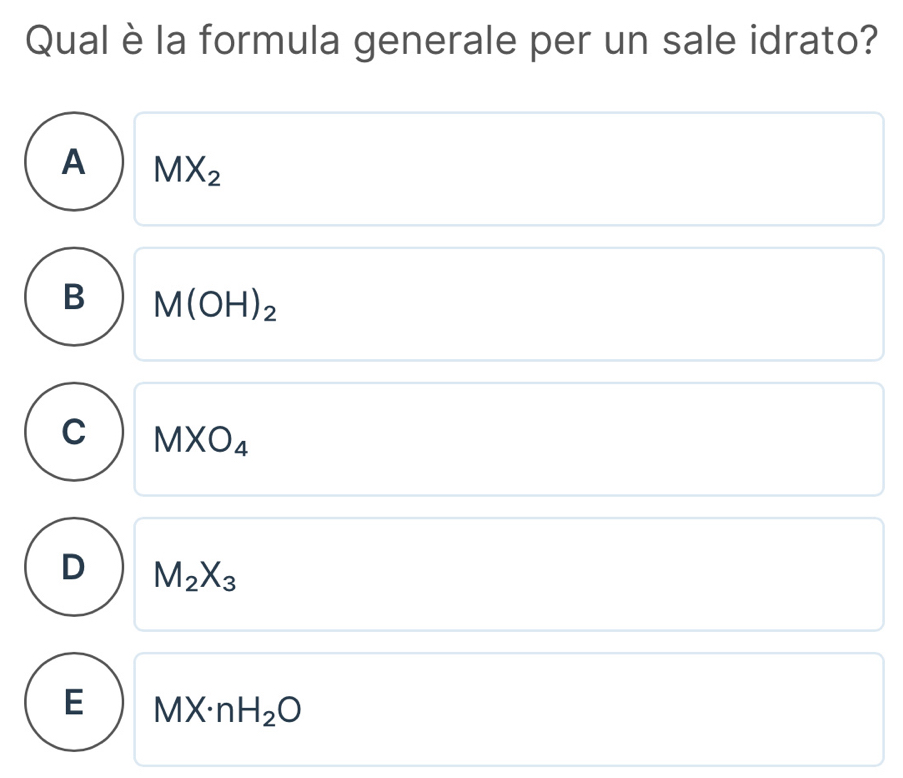Click empty space in the MXO₄ answer box
This screenshot has width=903, height=778.
[x=560, y=439]
